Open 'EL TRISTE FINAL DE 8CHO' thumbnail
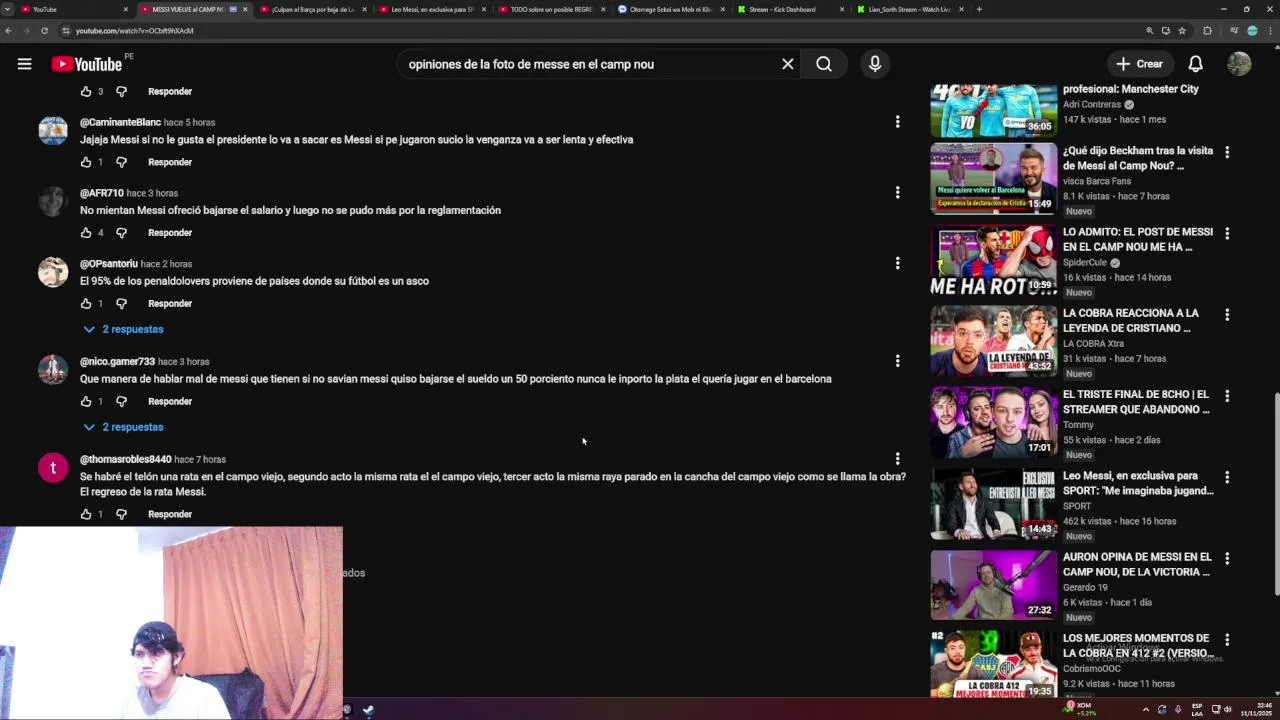1280x720 pixels. click(993, 422)
